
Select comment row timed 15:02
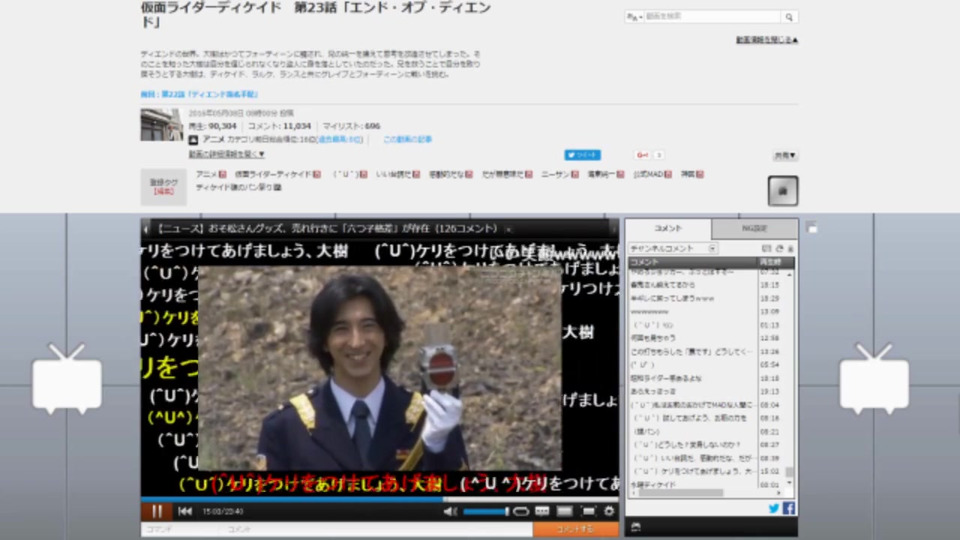[x=705, y=471]
